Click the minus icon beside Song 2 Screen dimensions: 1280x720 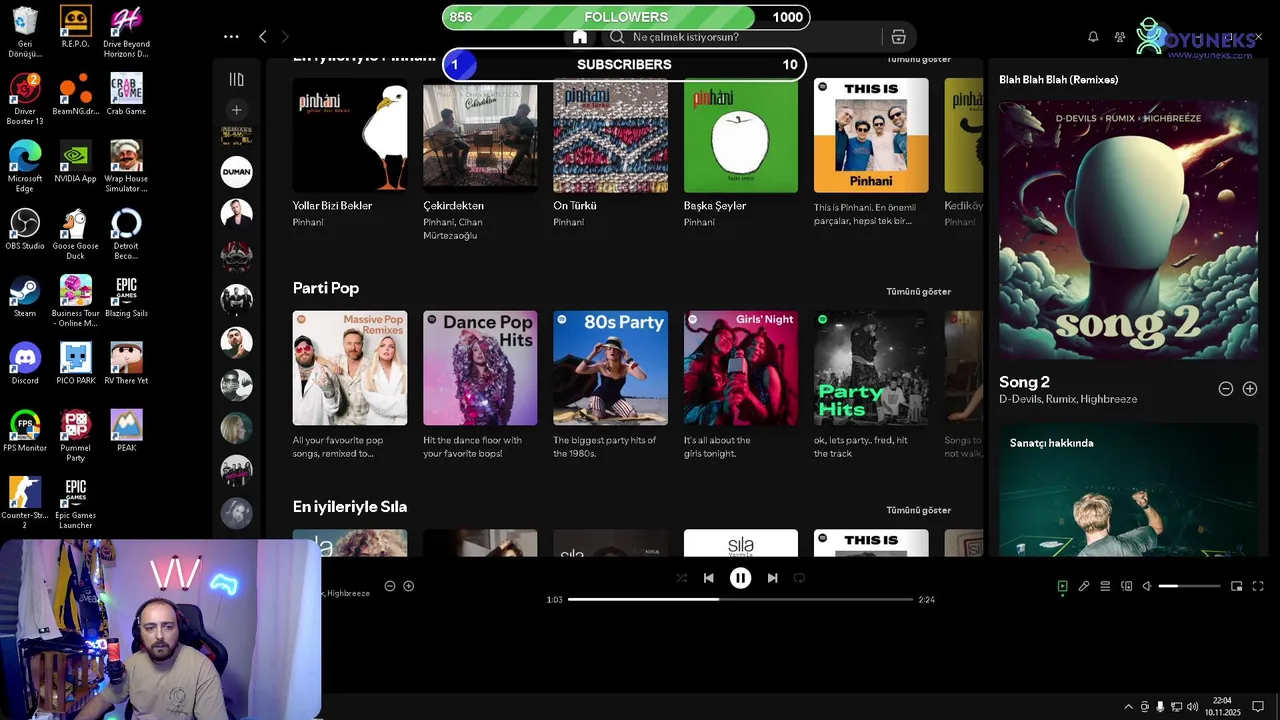pyautogui.click(x=1225, y=389)
